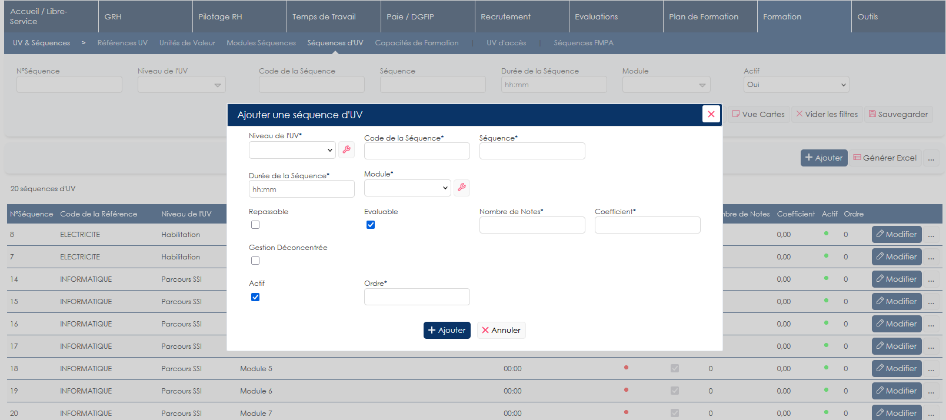Click Vue Cartes button
The height and width of the screenshot is (420, 946).
tap(758, 114)
